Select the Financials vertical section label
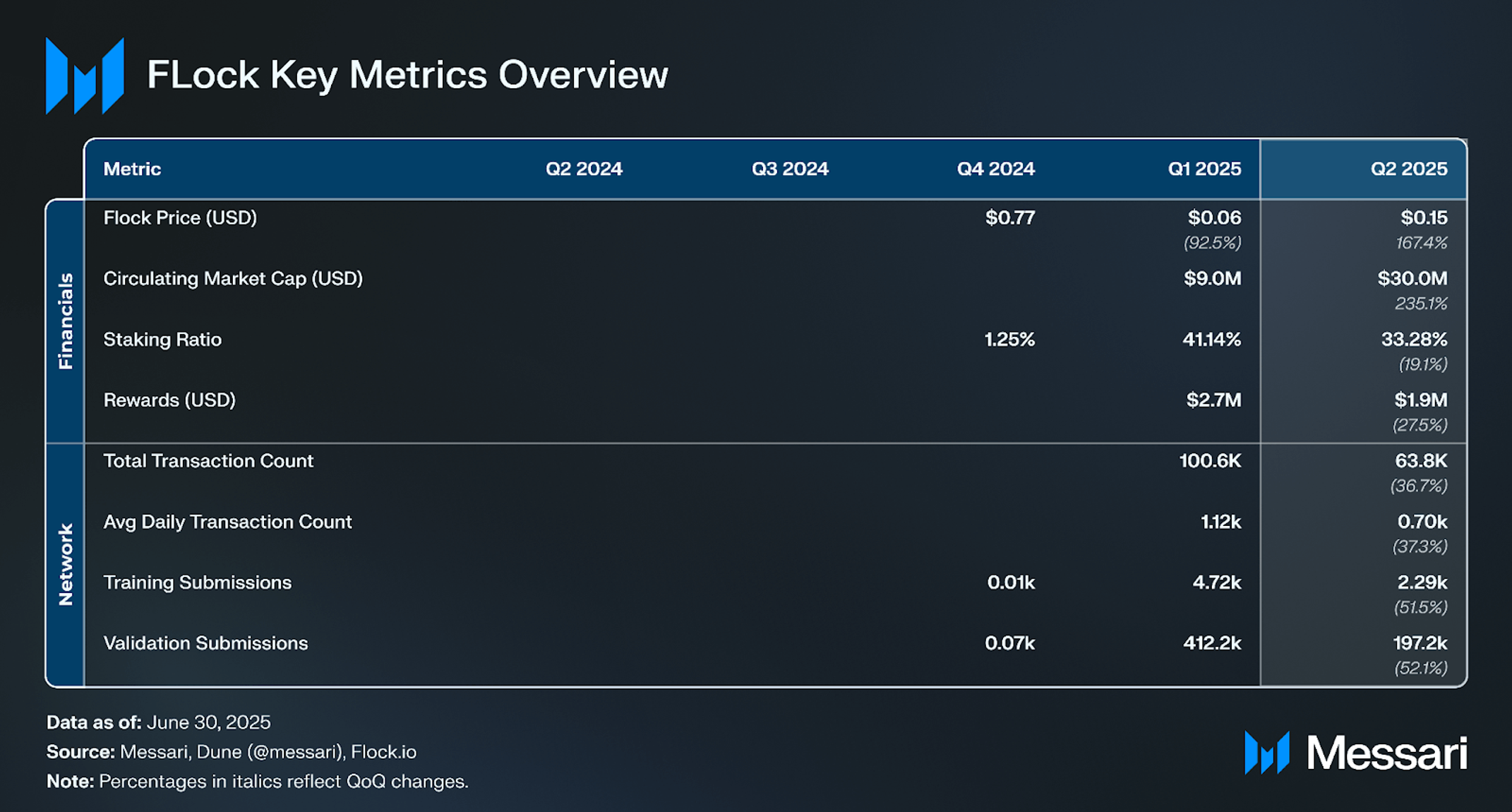The width and height of the screenshot is (1512, 812). click(x=66, y=321)
